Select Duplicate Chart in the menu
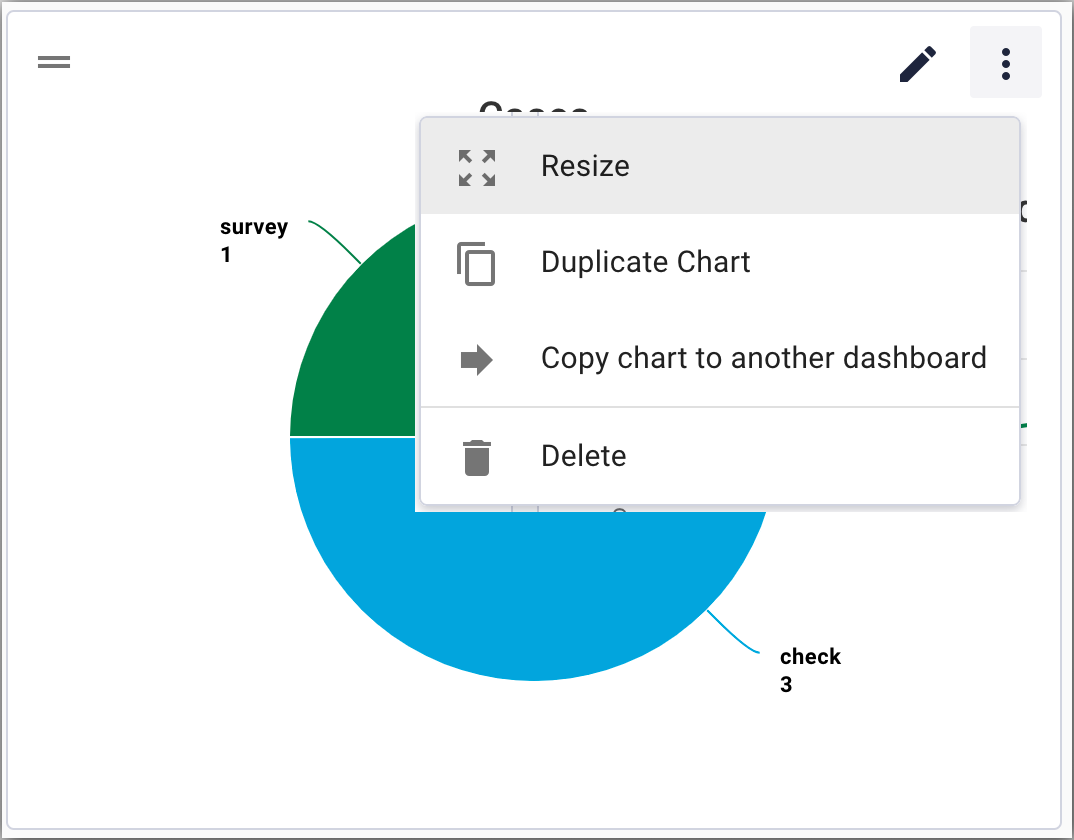 pos(645,263)
